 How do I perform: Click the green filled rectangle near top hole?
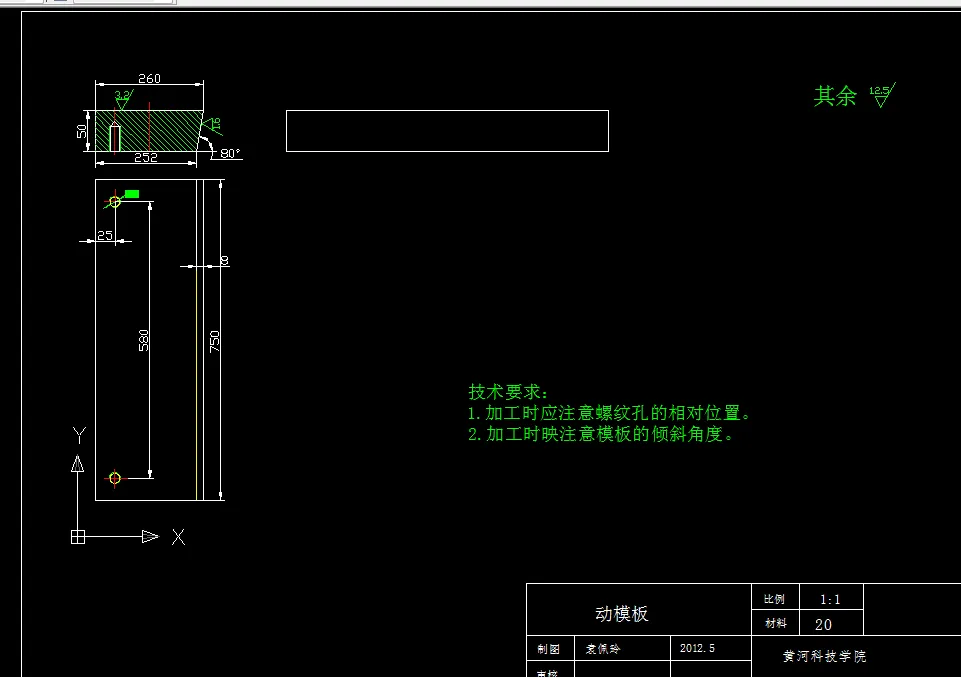point(132,194)
